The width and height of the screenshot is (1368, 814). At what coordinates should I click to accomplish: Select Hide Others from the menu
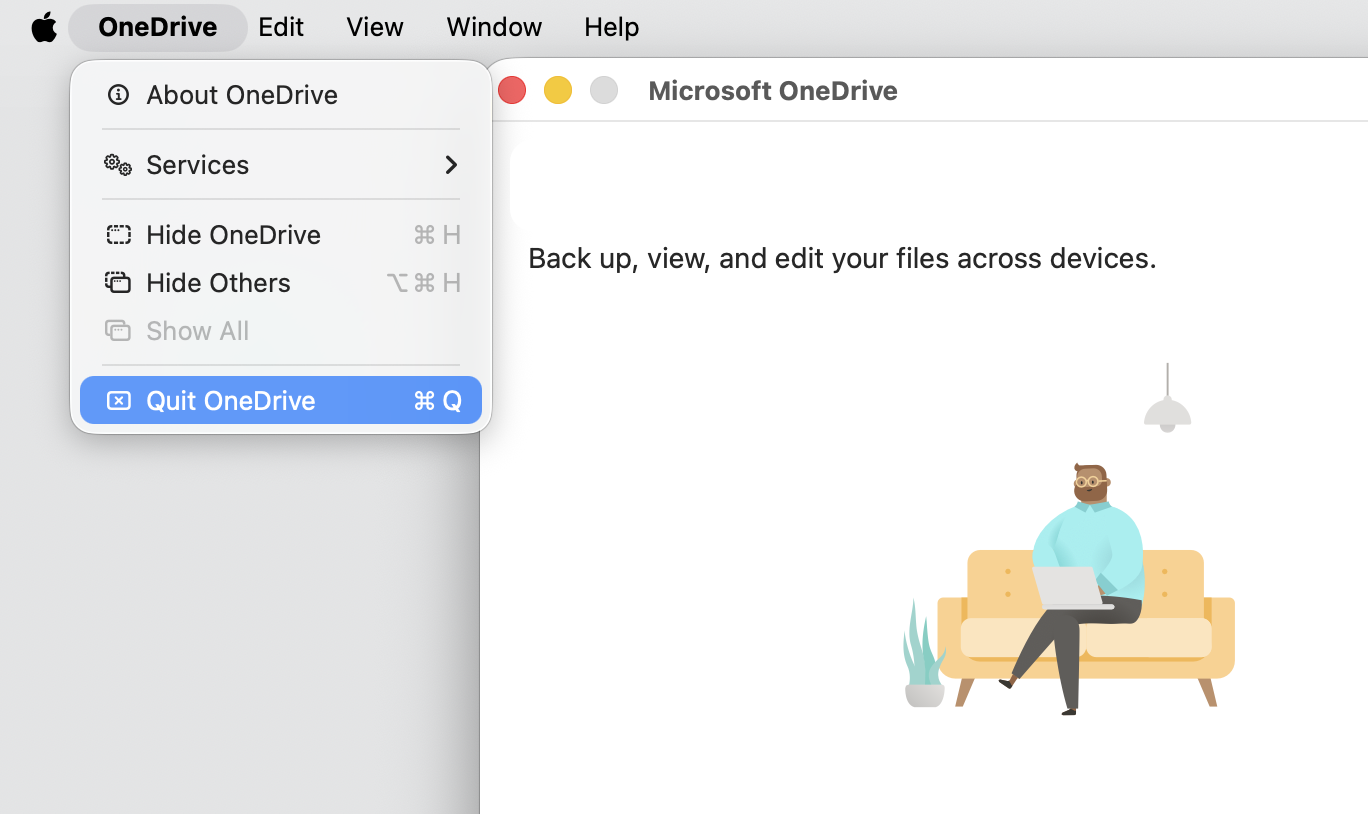281,283
